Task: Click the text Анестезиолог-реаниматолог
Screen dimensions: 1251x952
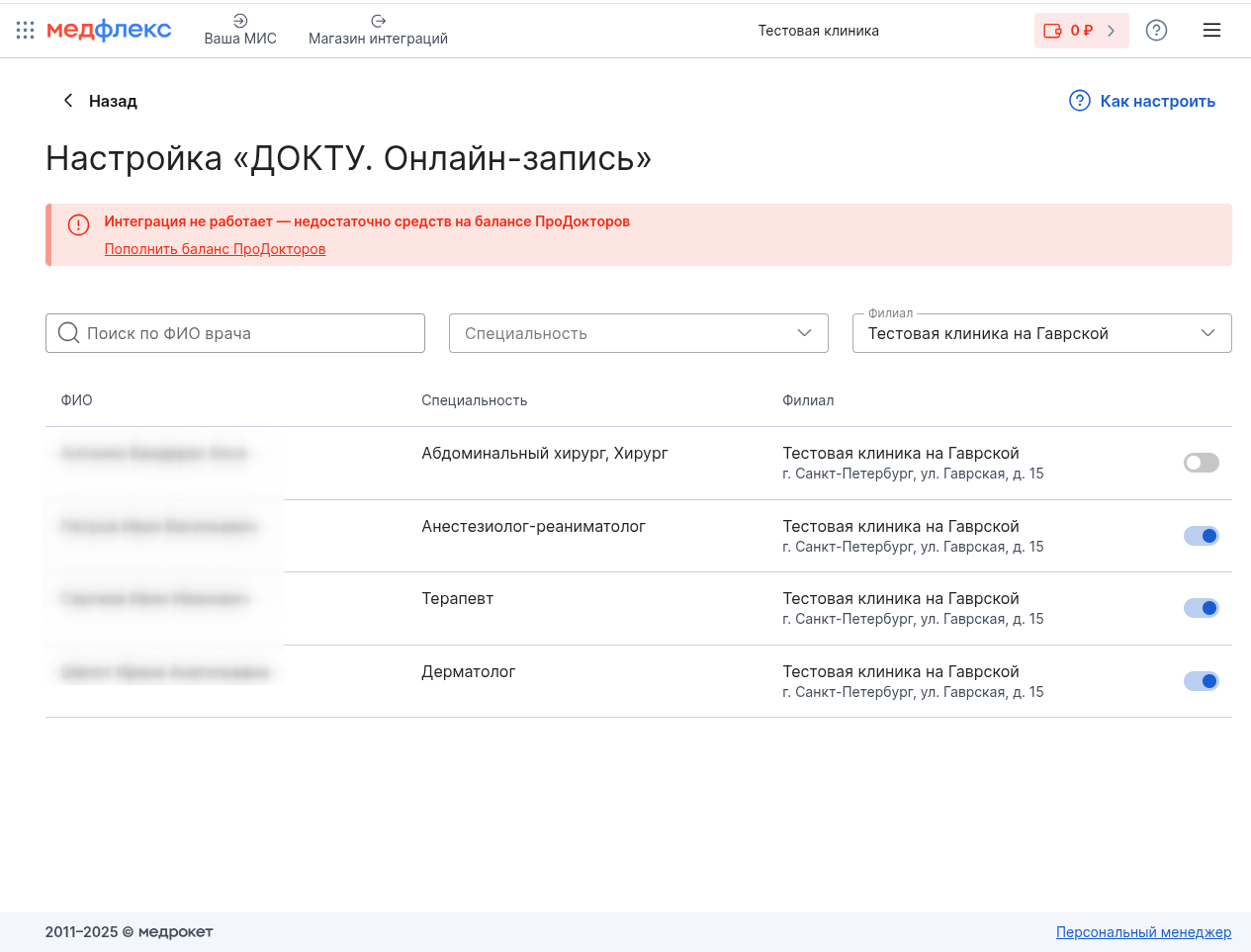Action: point(534,526)
